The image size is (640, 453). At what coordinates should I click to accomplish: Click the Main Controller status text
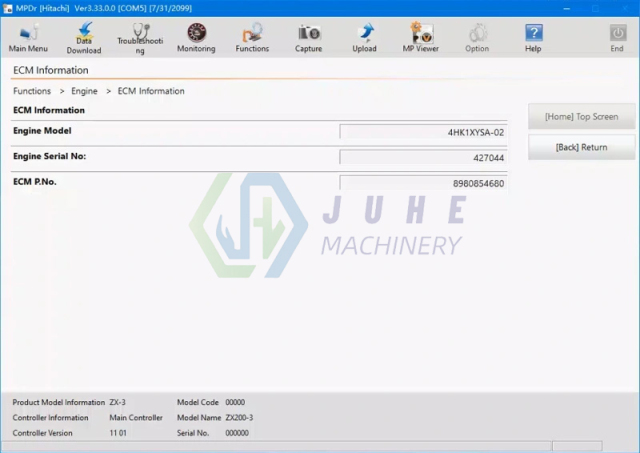coord(136,417)
